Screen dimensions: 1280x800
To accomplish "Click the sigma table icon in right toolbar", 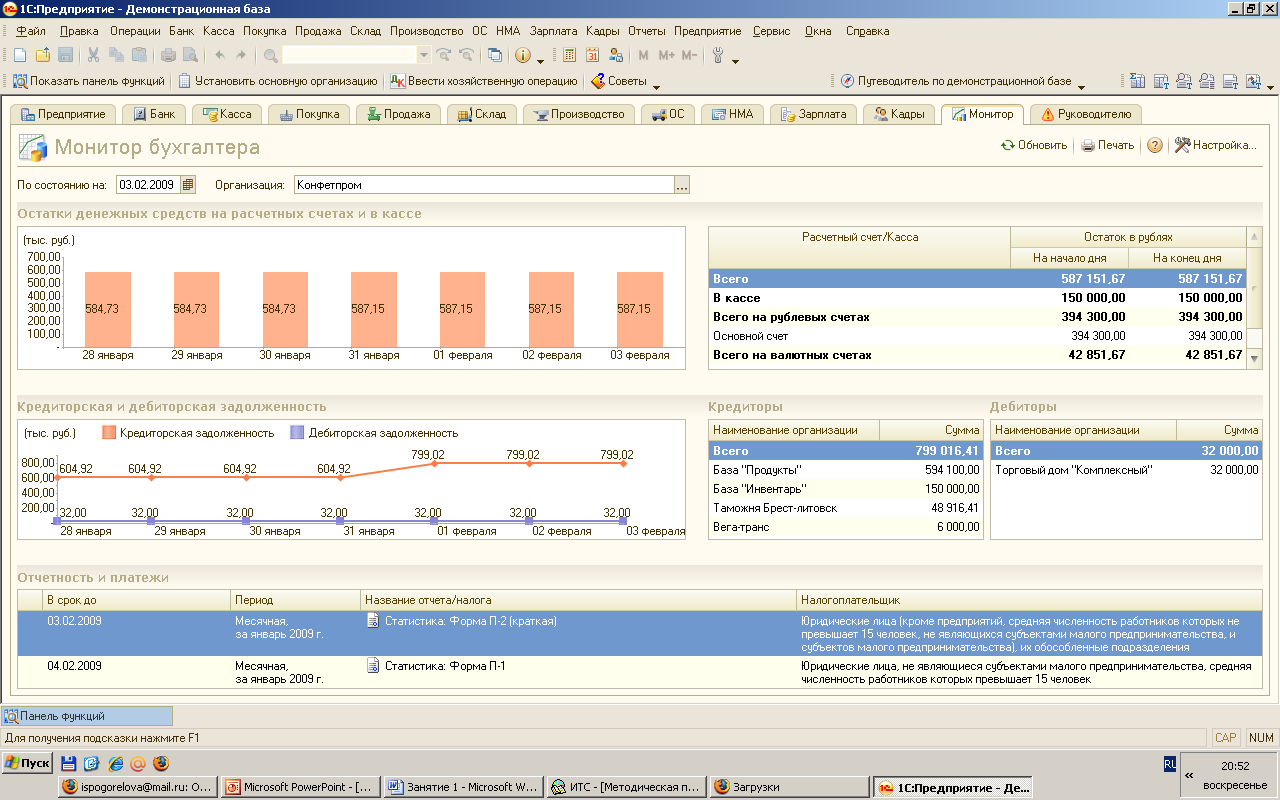I will tap(1137, 81).
